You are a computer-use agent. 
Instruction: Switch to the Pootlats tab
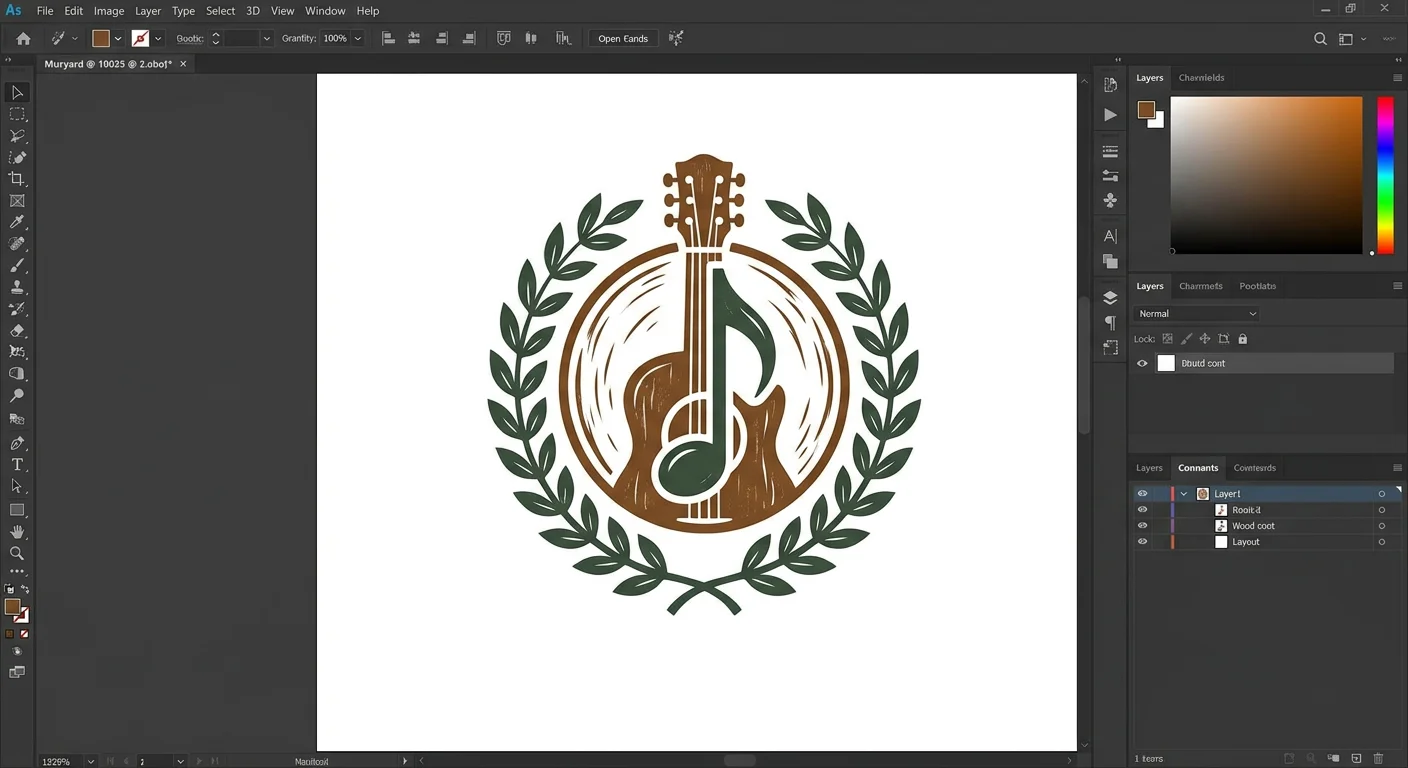point(1257,286)
